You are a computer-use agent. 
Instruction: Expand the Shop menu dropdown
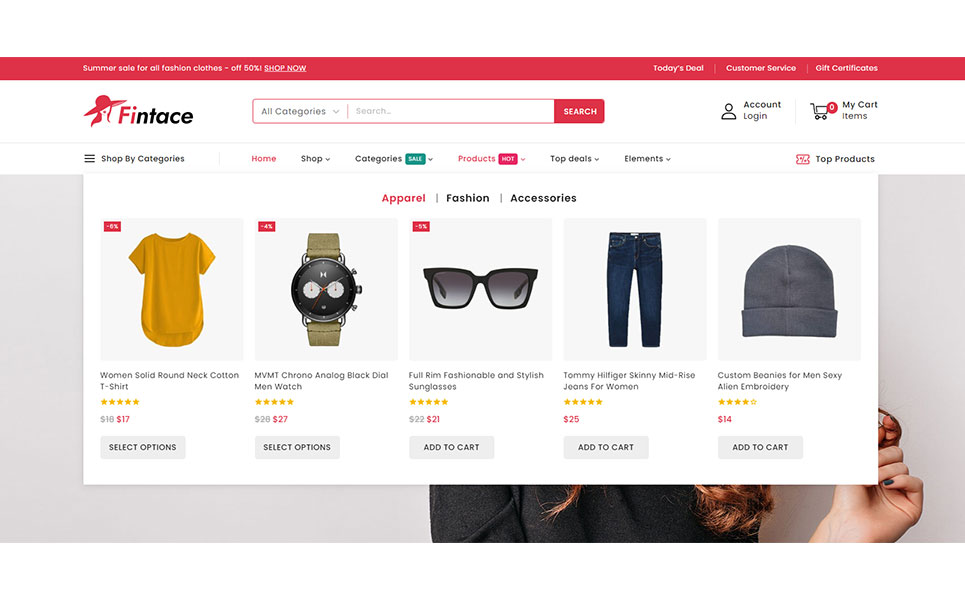point(315,159)
